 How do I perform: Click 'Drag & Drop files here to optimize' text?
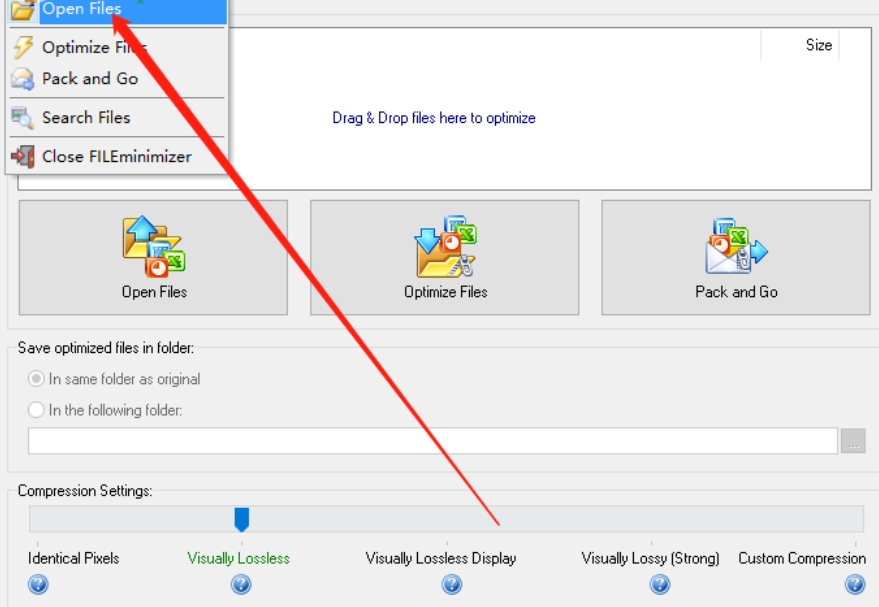(x=434, y=118)
